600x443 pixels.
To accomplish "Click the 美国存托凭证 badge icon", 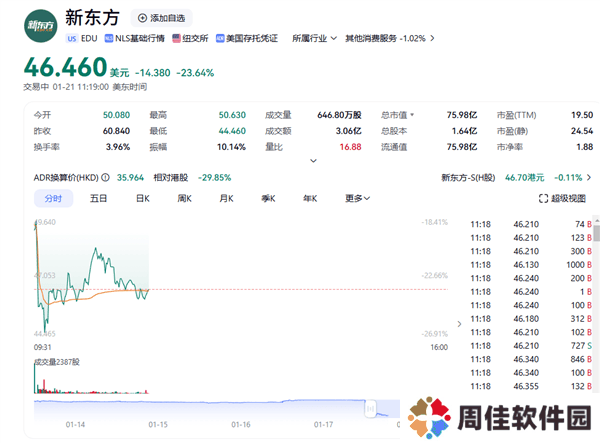I will coord(220,38).
